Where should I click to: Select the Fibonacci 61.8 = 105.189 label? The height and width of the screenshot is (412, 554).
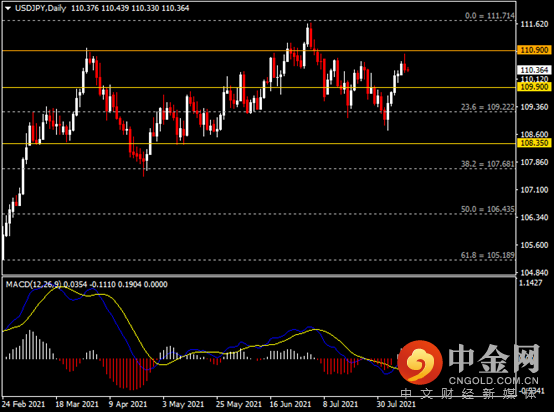pyautogui.click(x=488, y=255)
